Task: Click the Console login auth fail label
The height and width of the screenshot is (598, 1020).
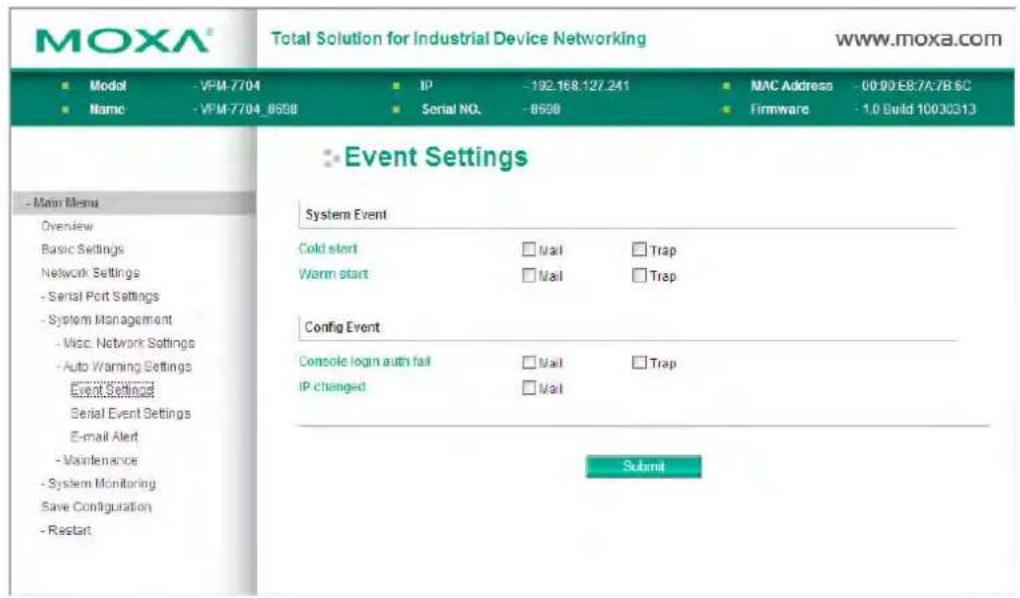Action: [x=364, y=361]
